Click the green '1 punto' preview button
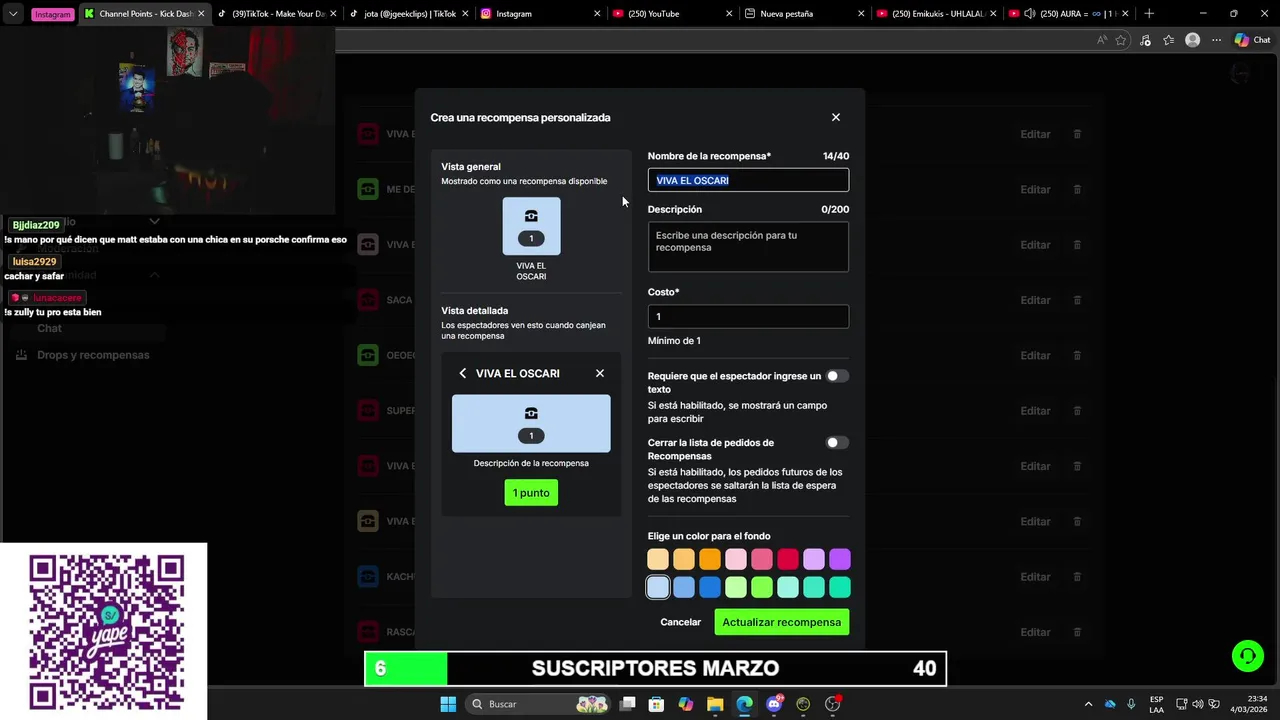Image resolution: width=1280 pixels, height=720 pixels. pos(531,493)
